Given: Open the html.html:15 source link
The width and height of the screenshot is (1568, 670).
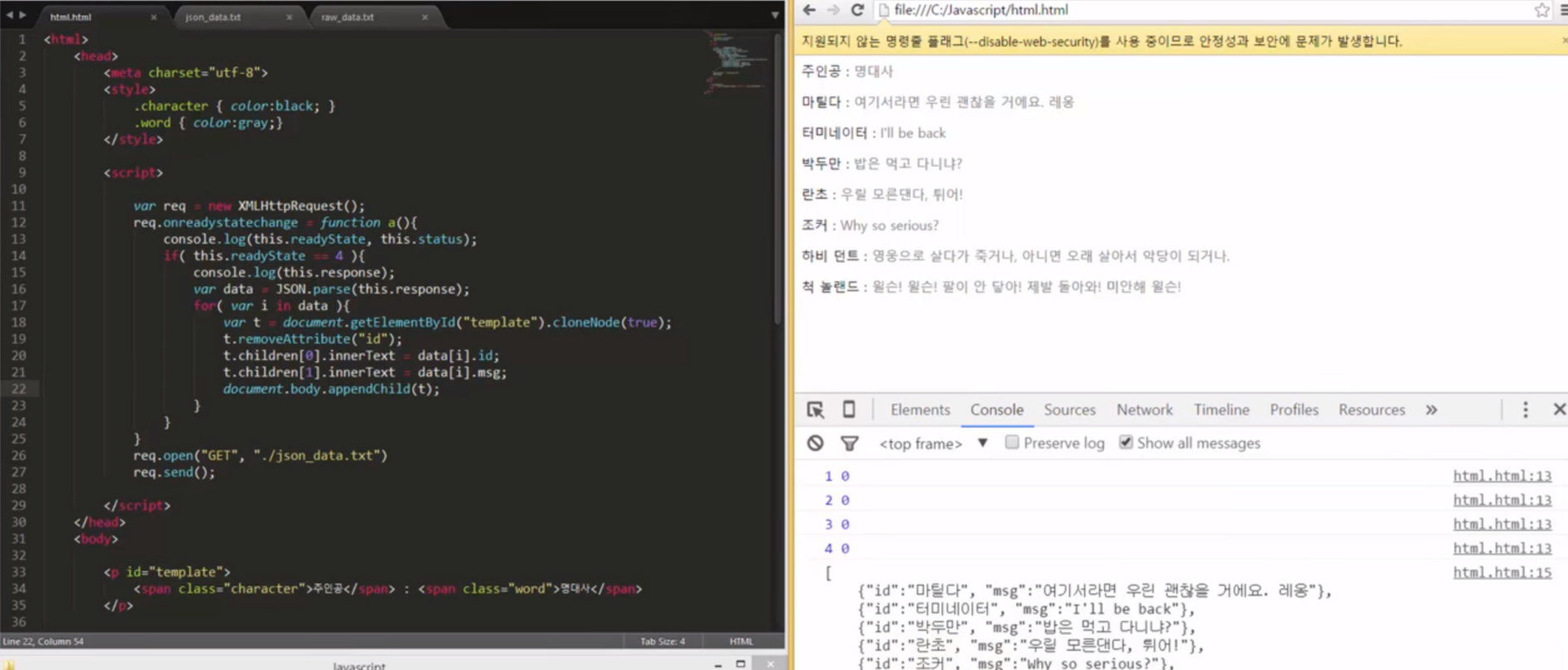Looking at the screenshot, I should (x=1501, y=573).
